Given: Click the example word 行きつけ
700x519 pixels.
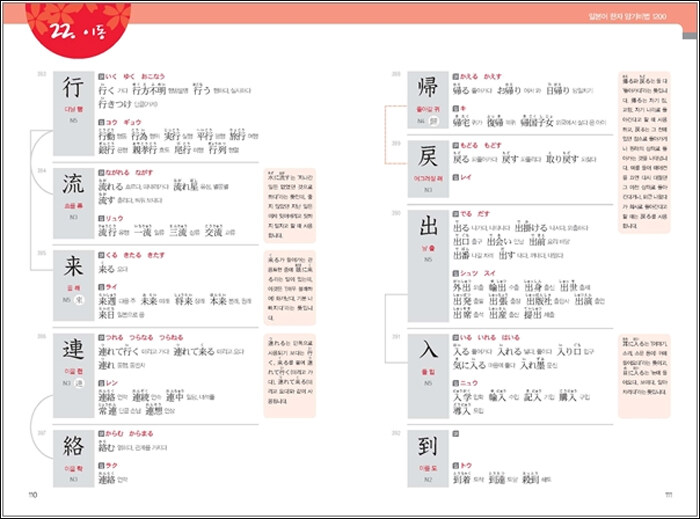Looking at the screenshot, I should click(x=115, y=104).
